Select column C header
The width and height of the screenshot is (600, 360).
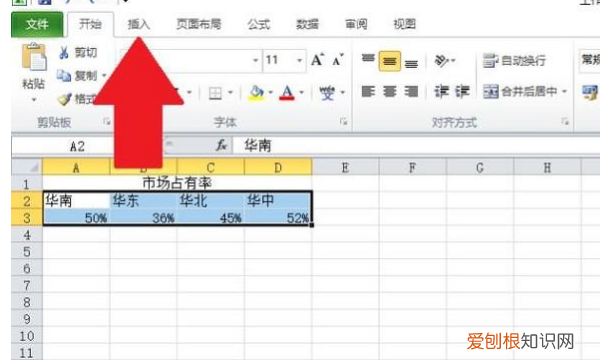(x=210, y=168)
